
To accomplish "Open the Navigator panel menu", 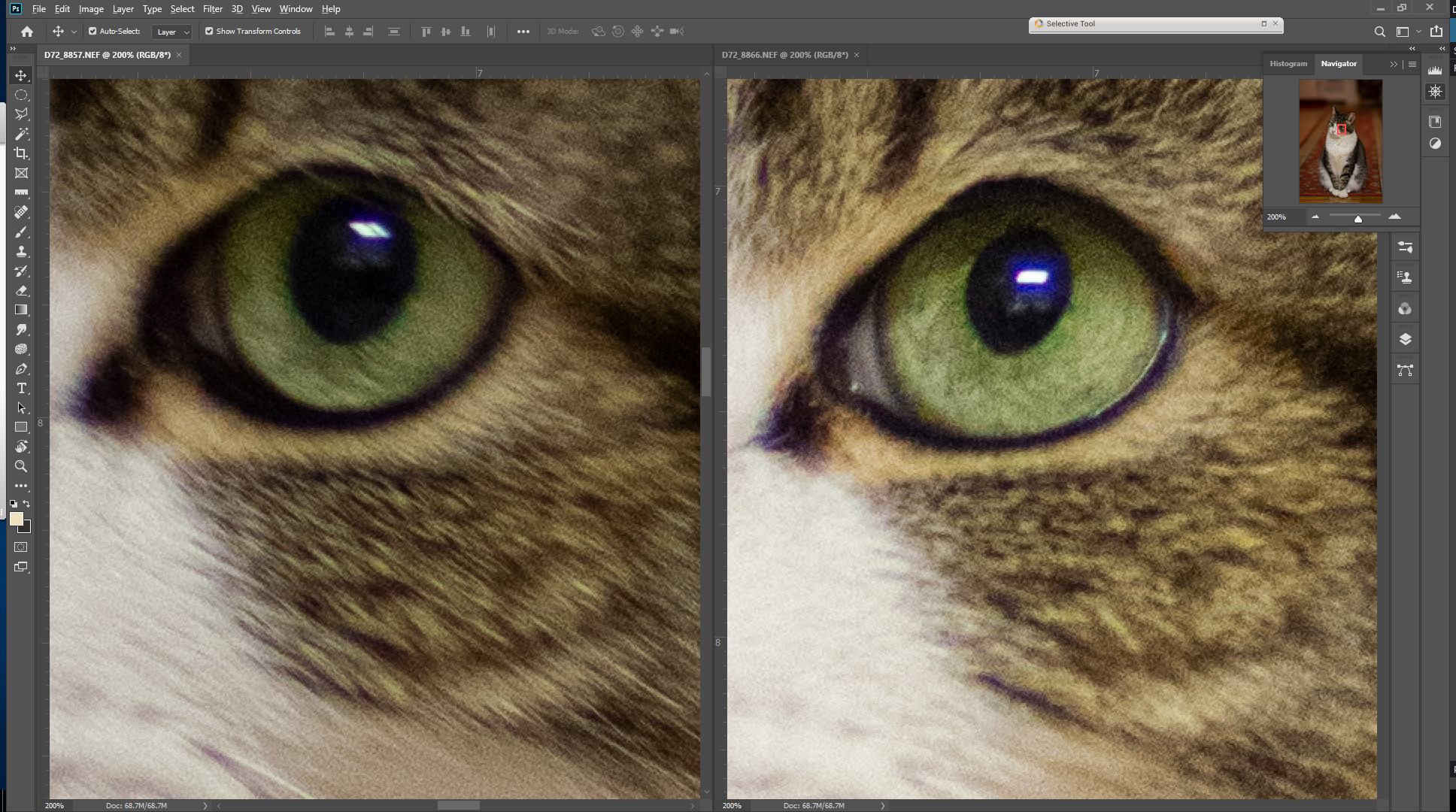I will [1412, 64].
